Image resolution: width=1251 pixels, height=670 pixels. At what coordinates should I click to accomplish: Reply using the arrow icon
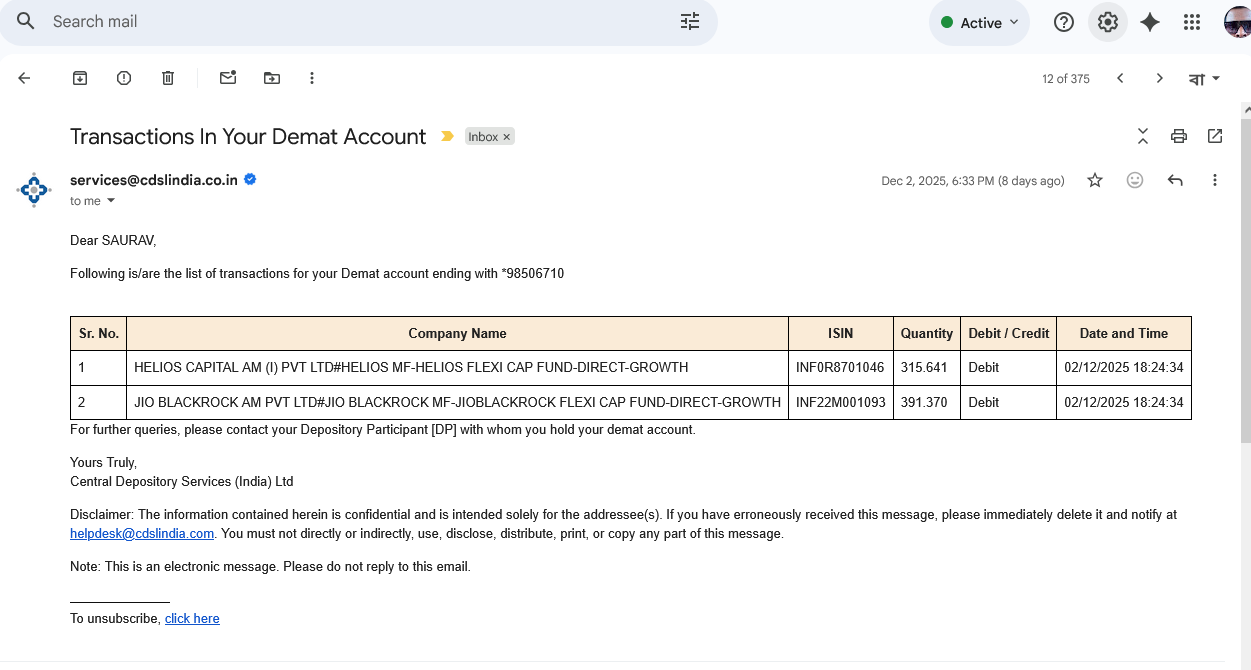[x=1175, y=180]
